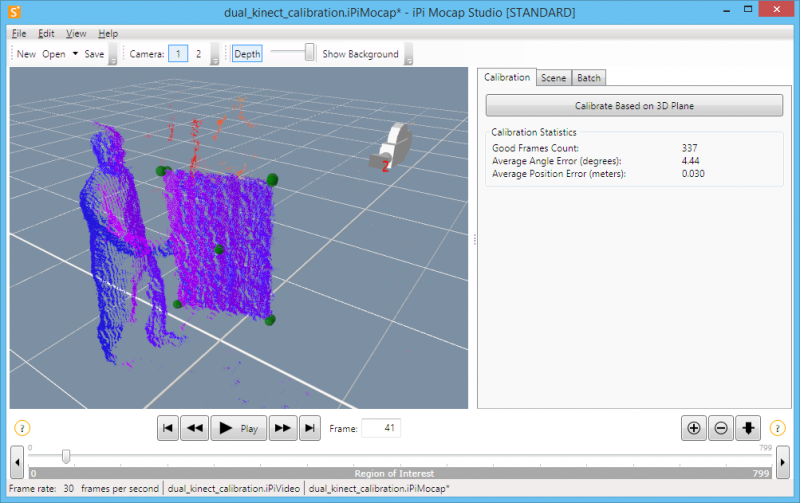Click the black cross fit-timeline icon

click(x=748, y=428)
